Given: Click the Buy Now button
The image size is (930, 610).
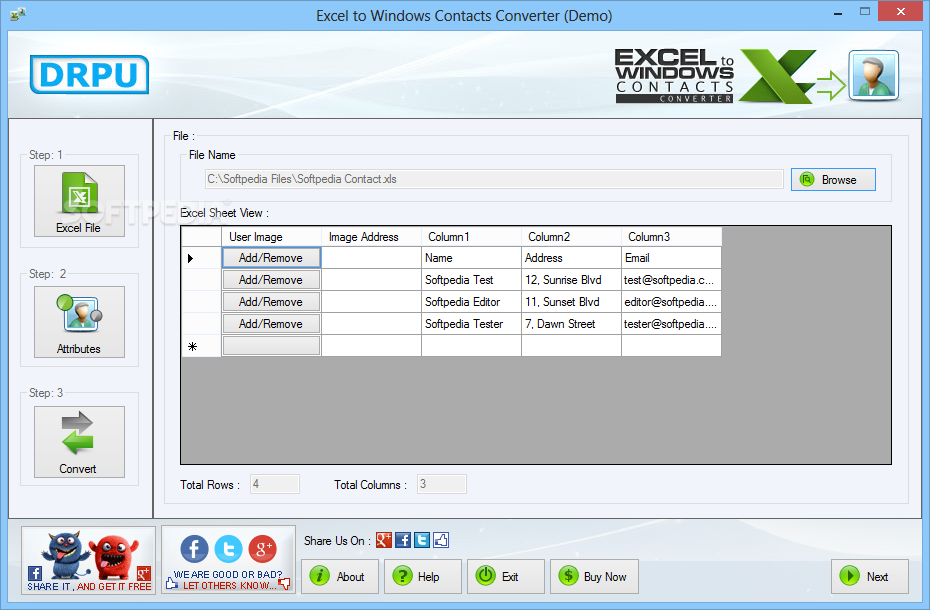Looking at the screenshot, I should click(x=594, y=576).
